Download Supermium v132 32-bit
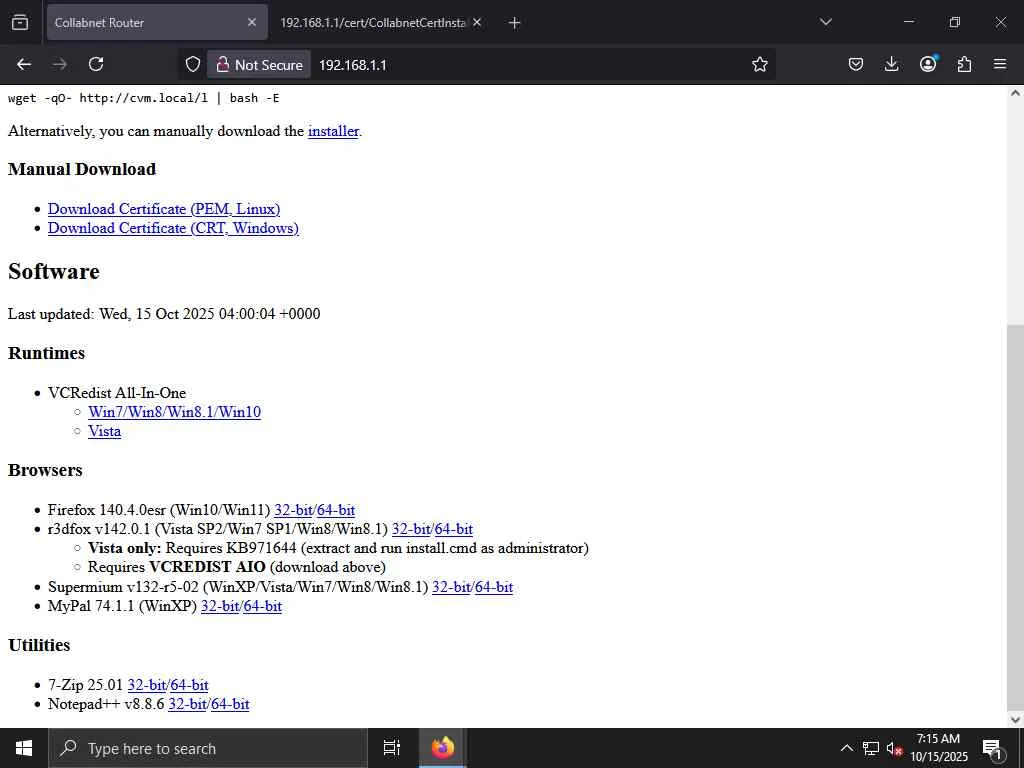 coord(451,587)
